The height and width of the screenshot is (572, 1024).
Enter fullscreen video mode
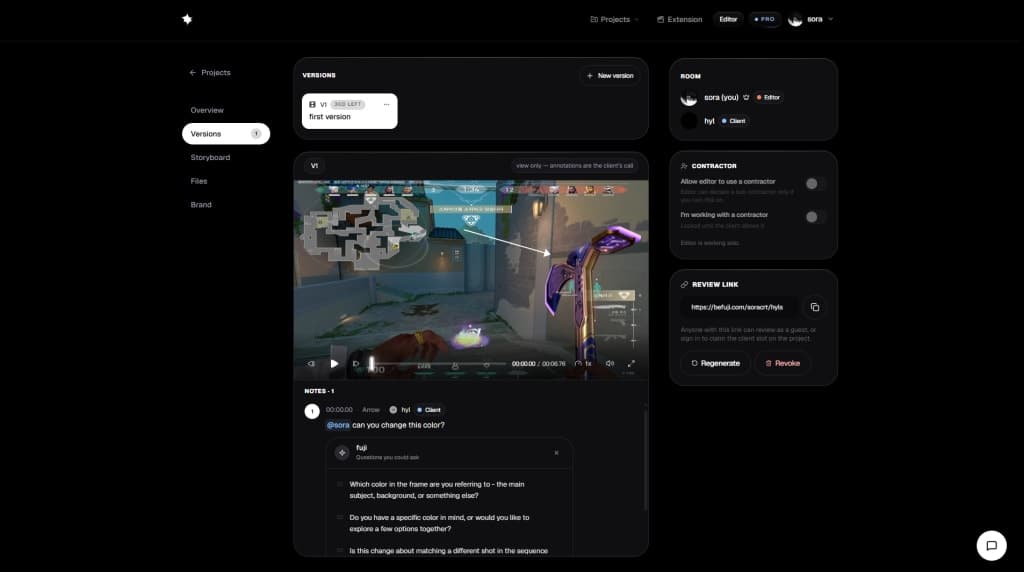(632, 364)
